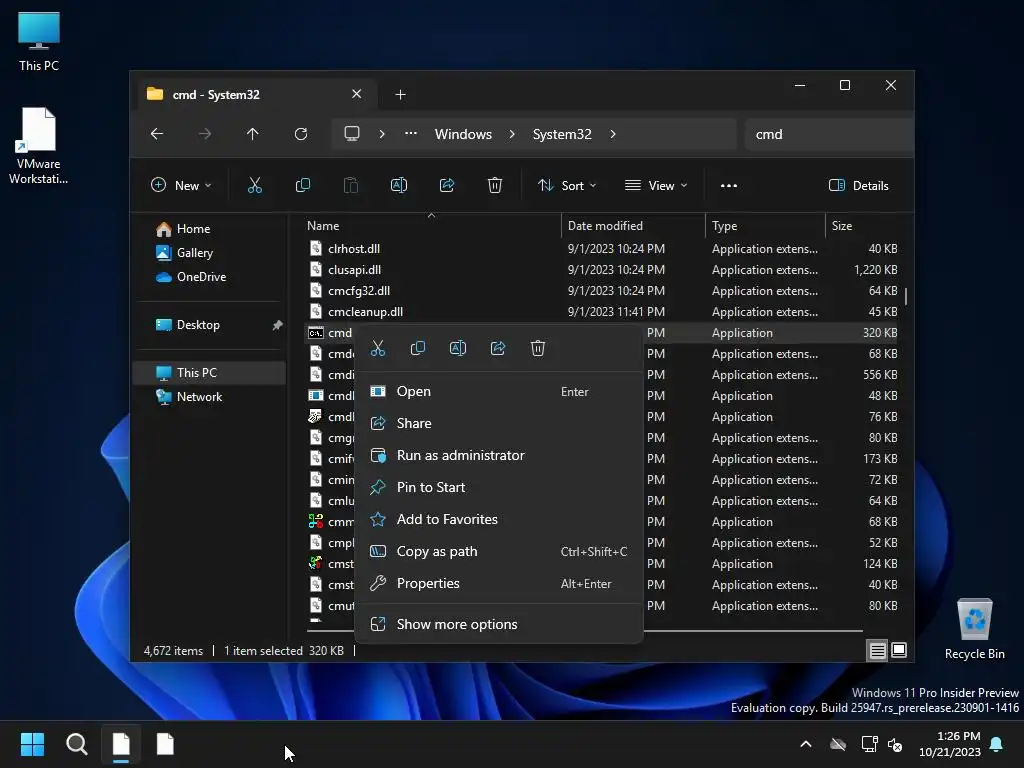Choose Share in the context menu
Viewport: 1024px width, 768px height.
(498, 423)
